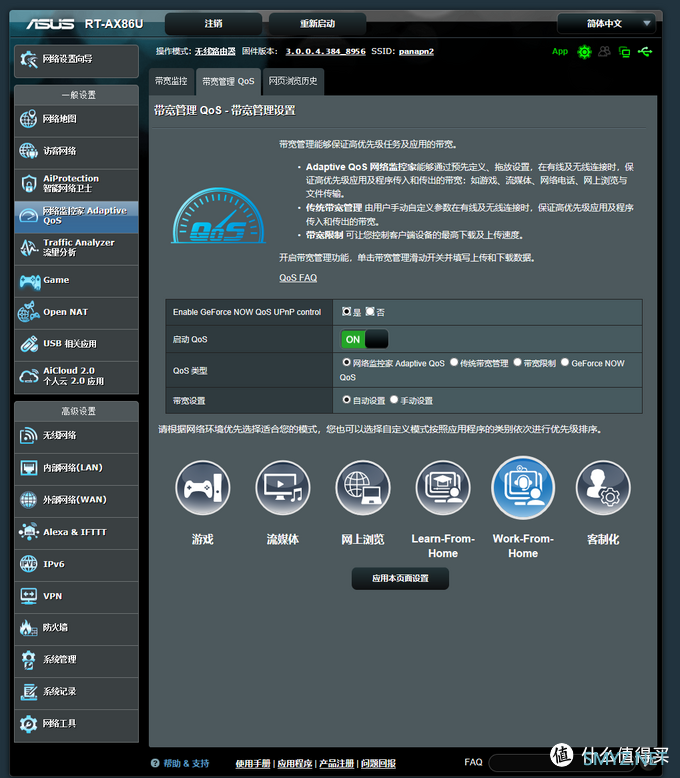Open AiProtection shield icon
680x778 pixels.
click(x=29, y=184)
